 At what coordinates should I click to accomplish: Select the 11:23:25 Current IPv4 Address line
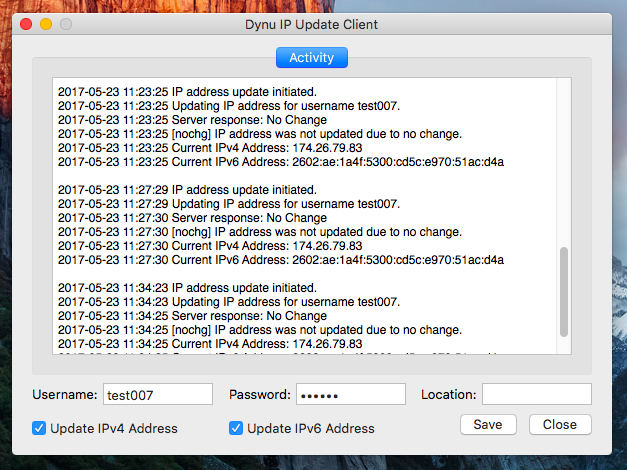pos(210,148)
